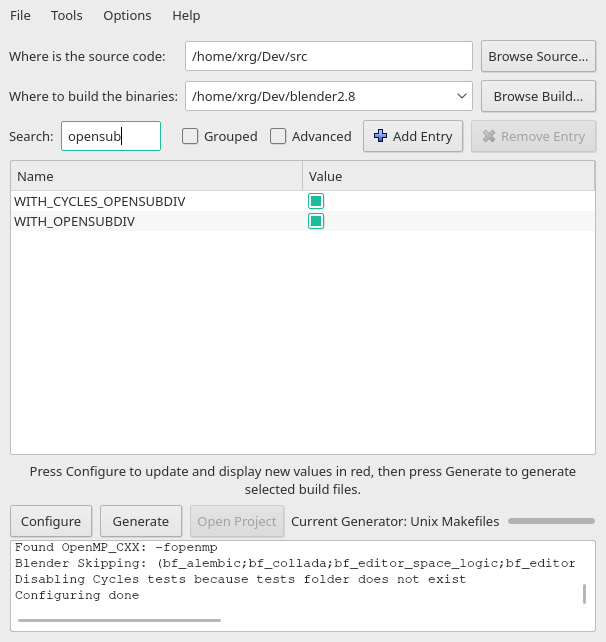
Task: Open the Options menu
Action: (127, 16)
